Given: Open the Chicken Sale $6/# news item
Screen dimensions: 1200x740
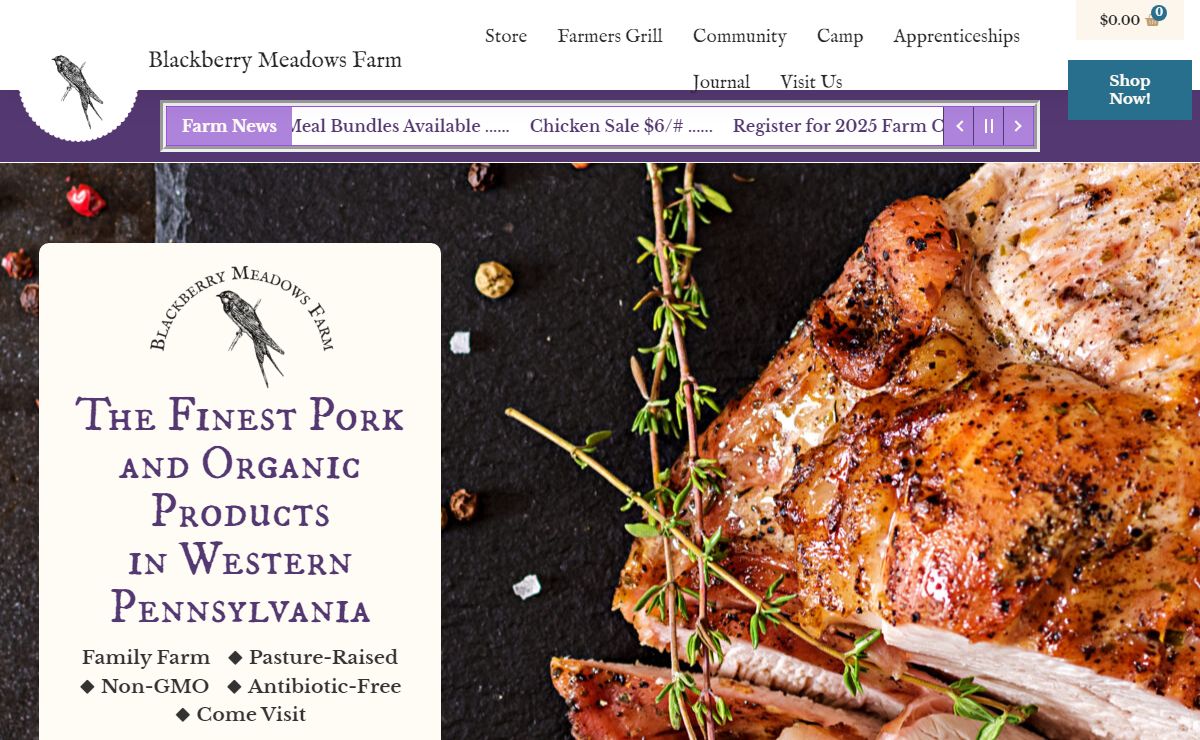Looking at the screenshot, I should click(x=621, y=126).
